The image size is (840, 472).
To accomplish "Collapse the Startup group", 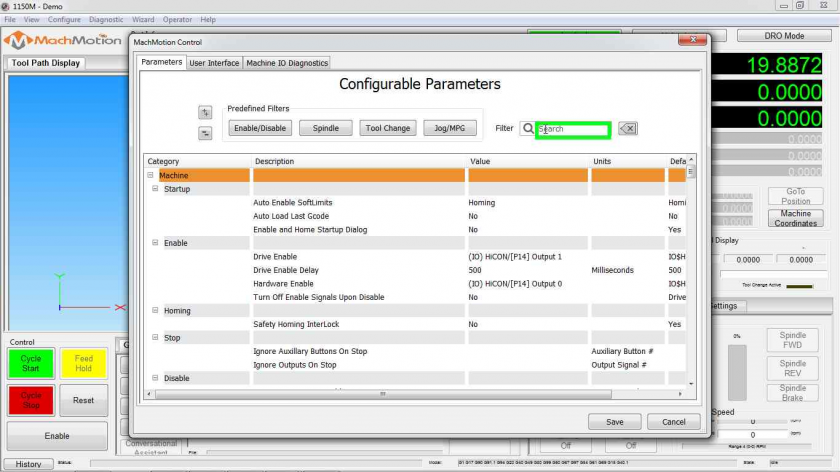I will (x=155, y=189).
